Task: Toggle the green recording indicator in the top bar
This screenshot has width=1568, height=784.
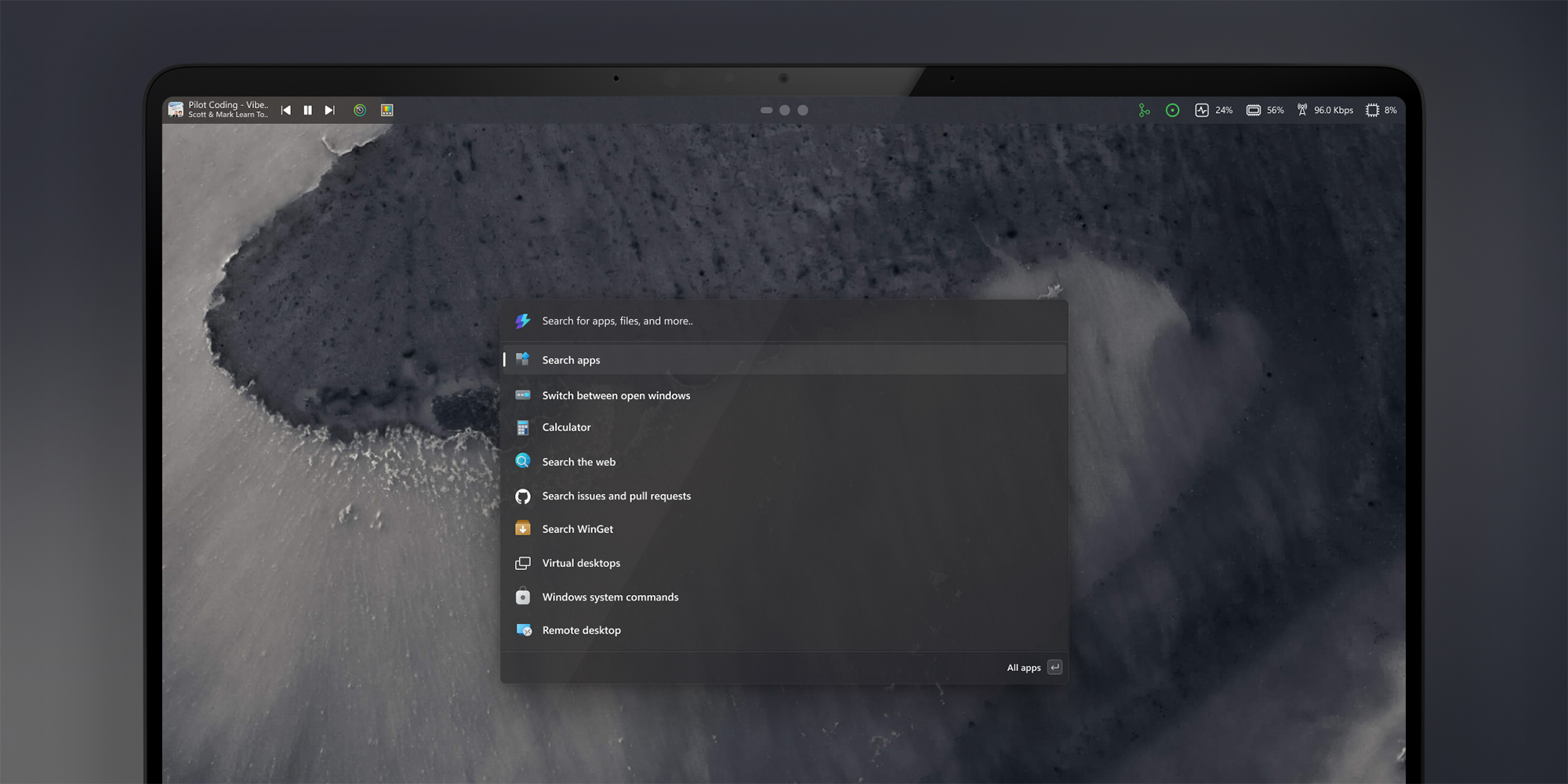Action: [x=1172, y=110]
